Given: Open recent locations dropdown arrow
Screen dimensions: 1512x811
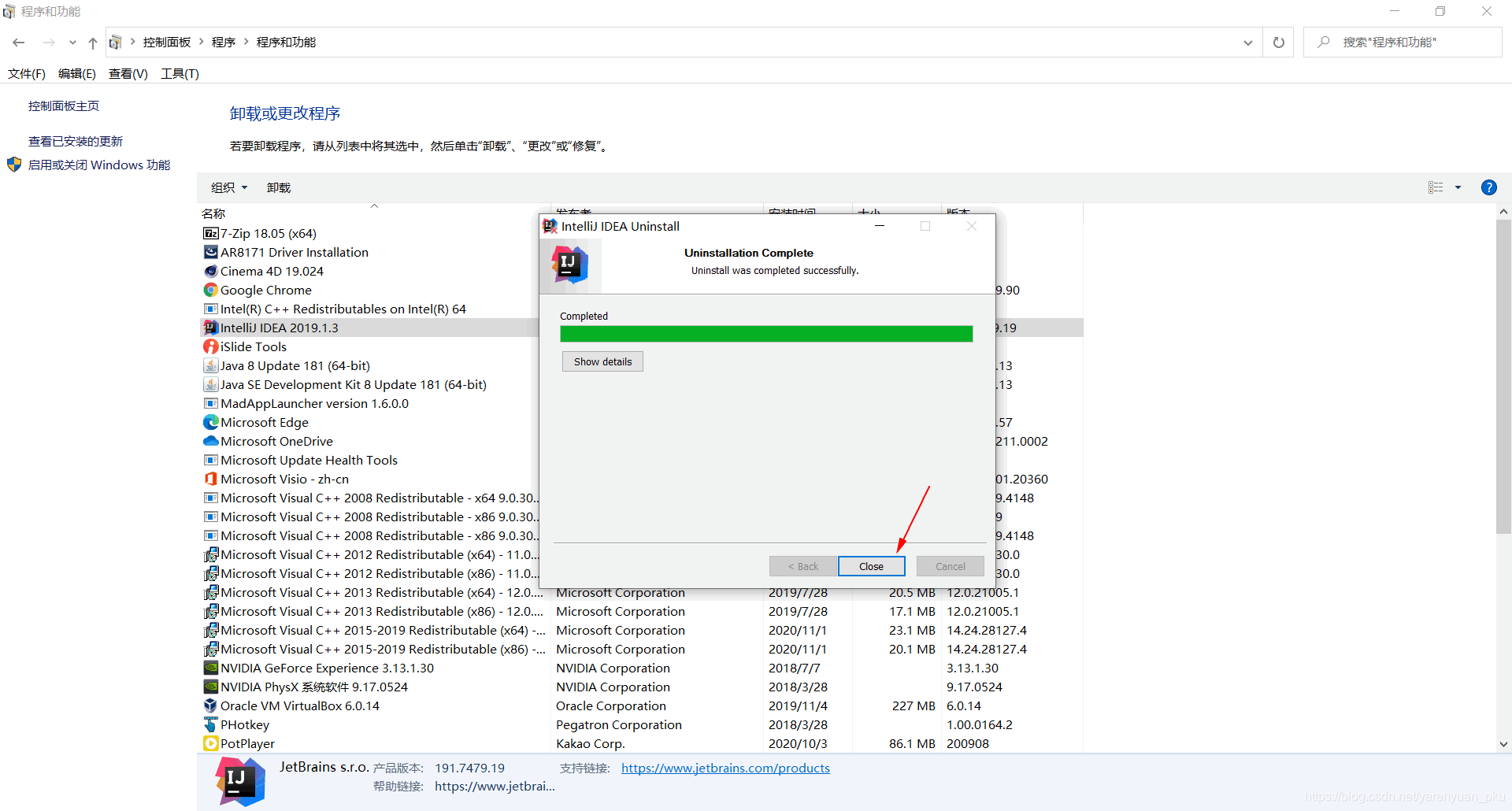Looking at the screenshot, I should 72,43.
